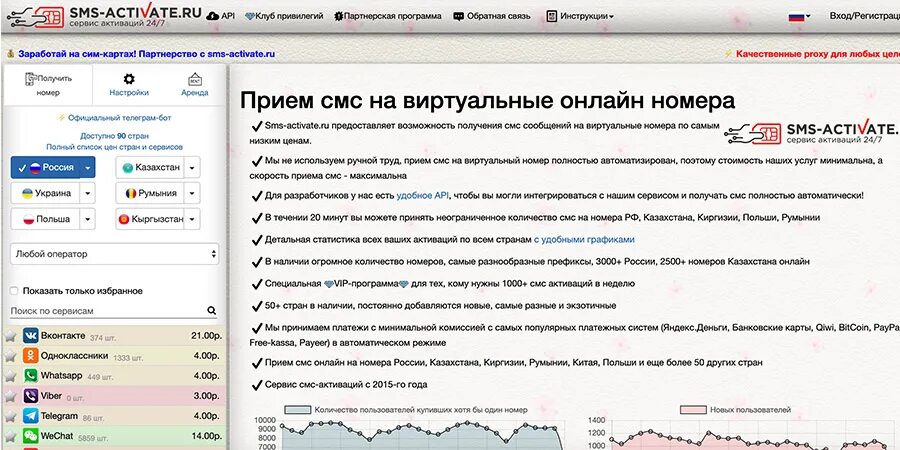Open Партнерская программа menu item

pyautogui.click(x=388, y=16)
